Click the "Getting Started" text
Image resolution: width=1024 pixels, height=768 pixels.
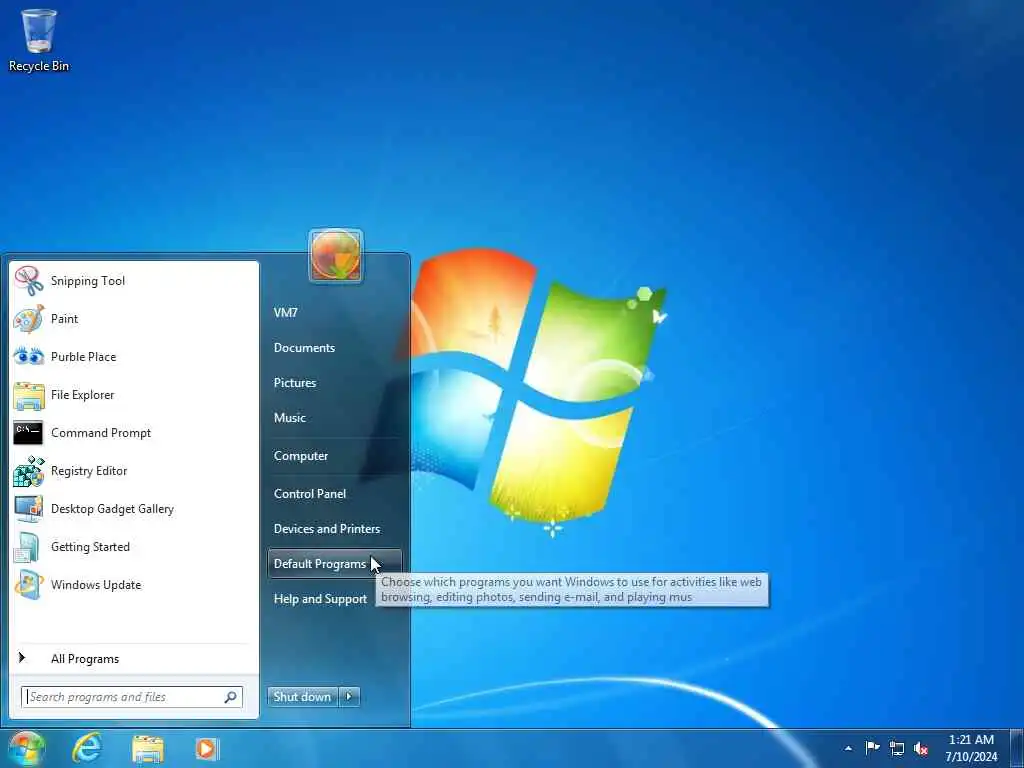tap(90, 547)
